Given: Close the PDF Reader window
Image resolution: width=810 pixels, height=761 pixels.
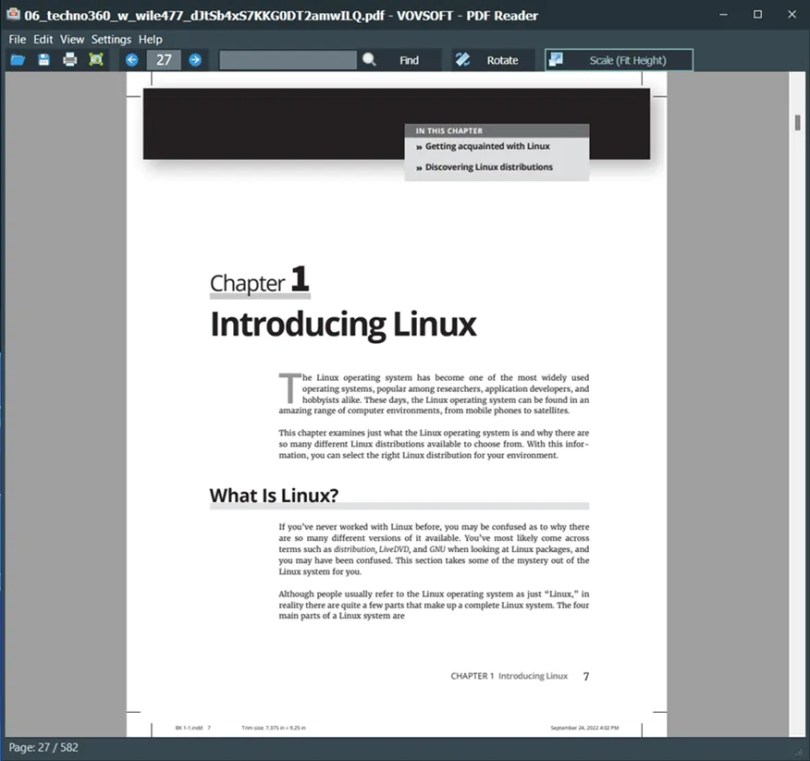Looking at the screenshot, I should [x=791, y=14].
